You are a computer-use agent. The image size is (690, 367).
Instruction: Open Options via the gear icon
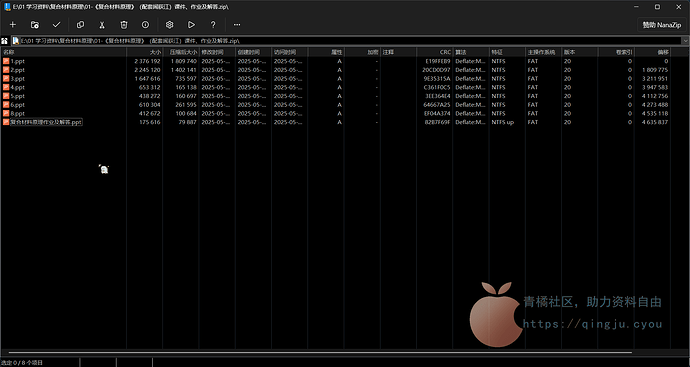[x=169, y=25]
